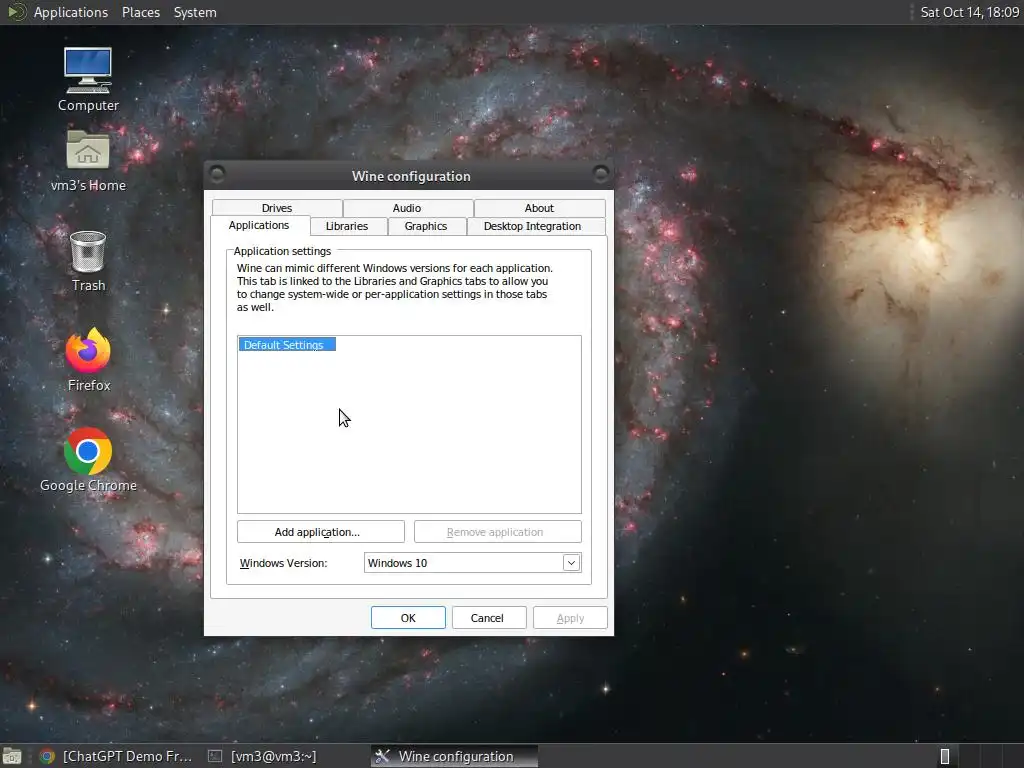Screen dimensions: 1024x768
Task: Switch to the Audio tab
Action: (x=407, y=208)
